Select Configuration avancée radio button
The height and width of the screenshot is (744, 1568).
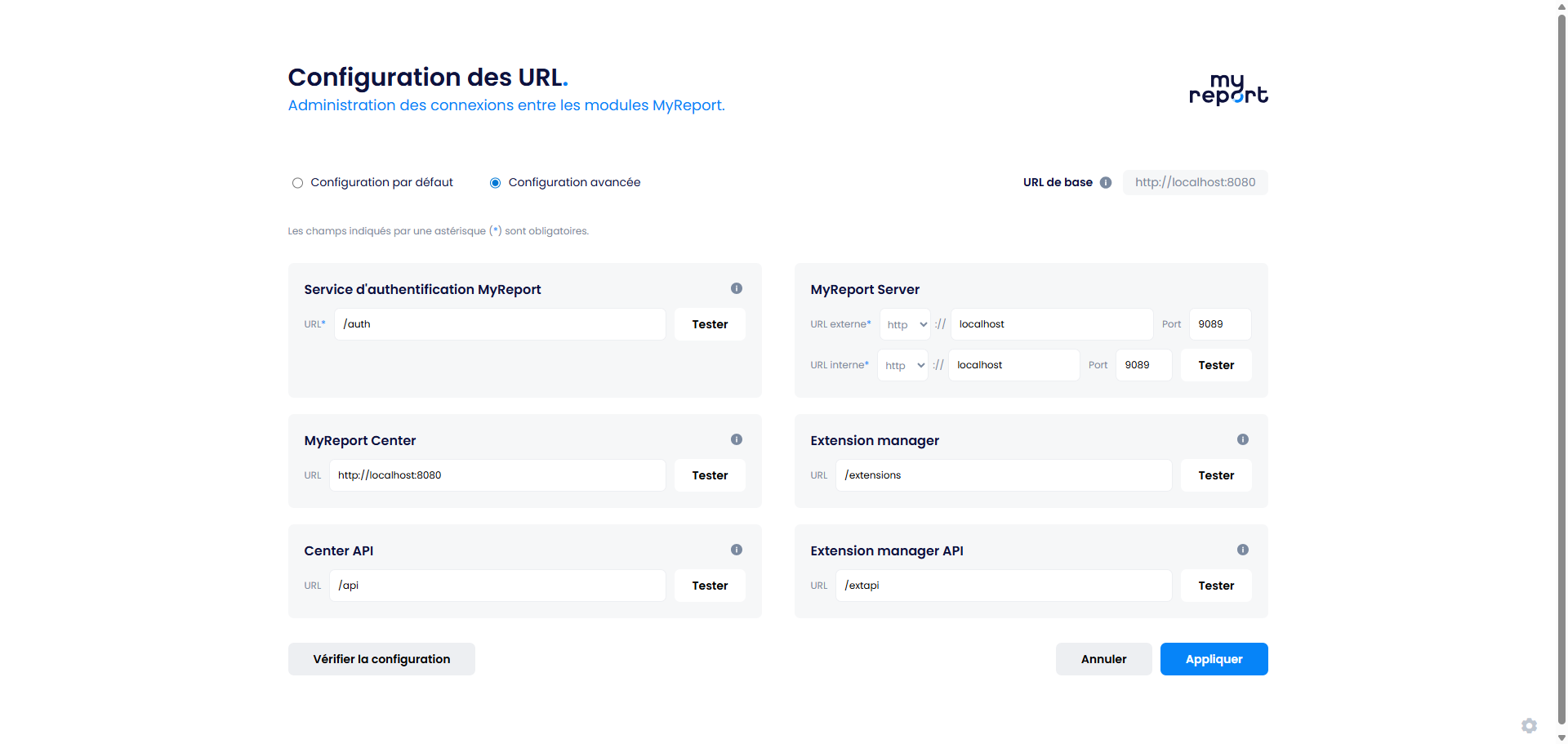(495, 183)
